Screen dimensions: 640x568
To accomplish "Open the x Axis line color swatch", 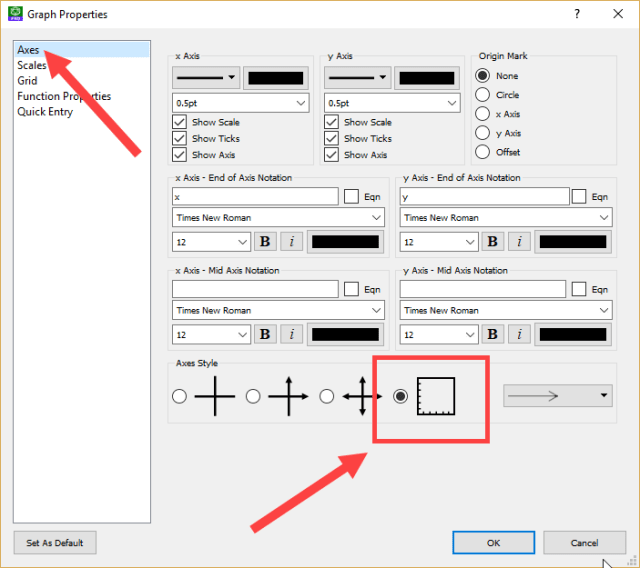I will (x=276, y=78).
